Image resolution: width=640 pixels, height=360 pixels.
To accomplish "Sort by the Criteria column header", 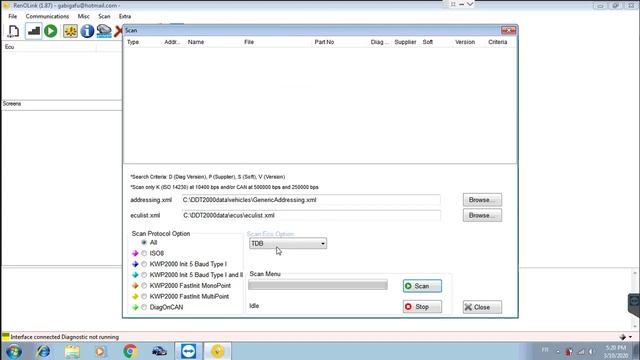I will pyautogui.click(x=498, y=42).
